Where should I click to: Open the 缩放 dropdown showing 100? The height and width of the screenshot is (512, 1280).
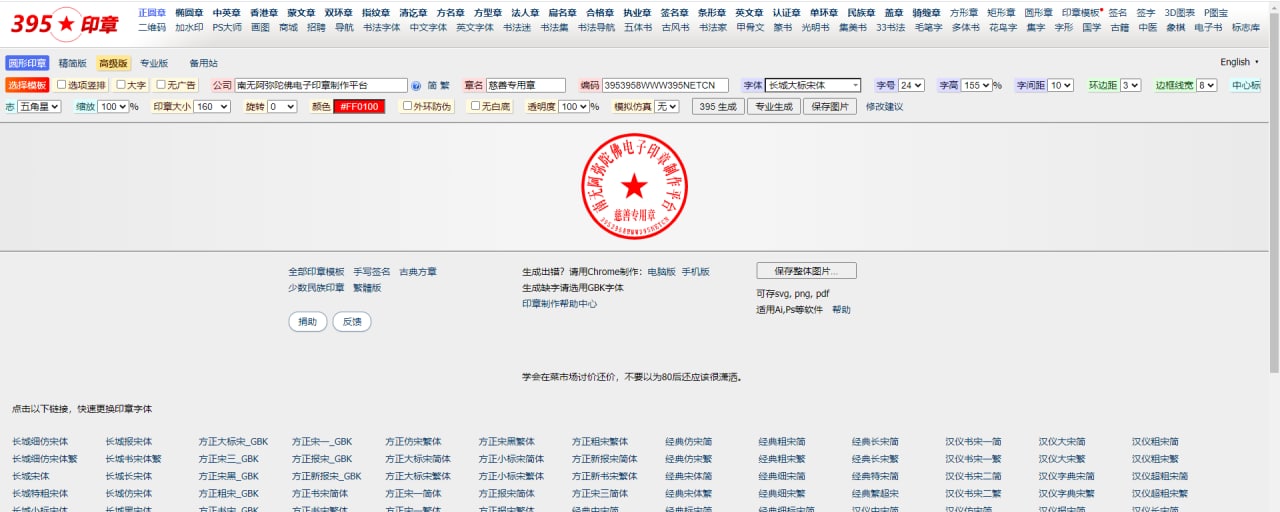113,106
